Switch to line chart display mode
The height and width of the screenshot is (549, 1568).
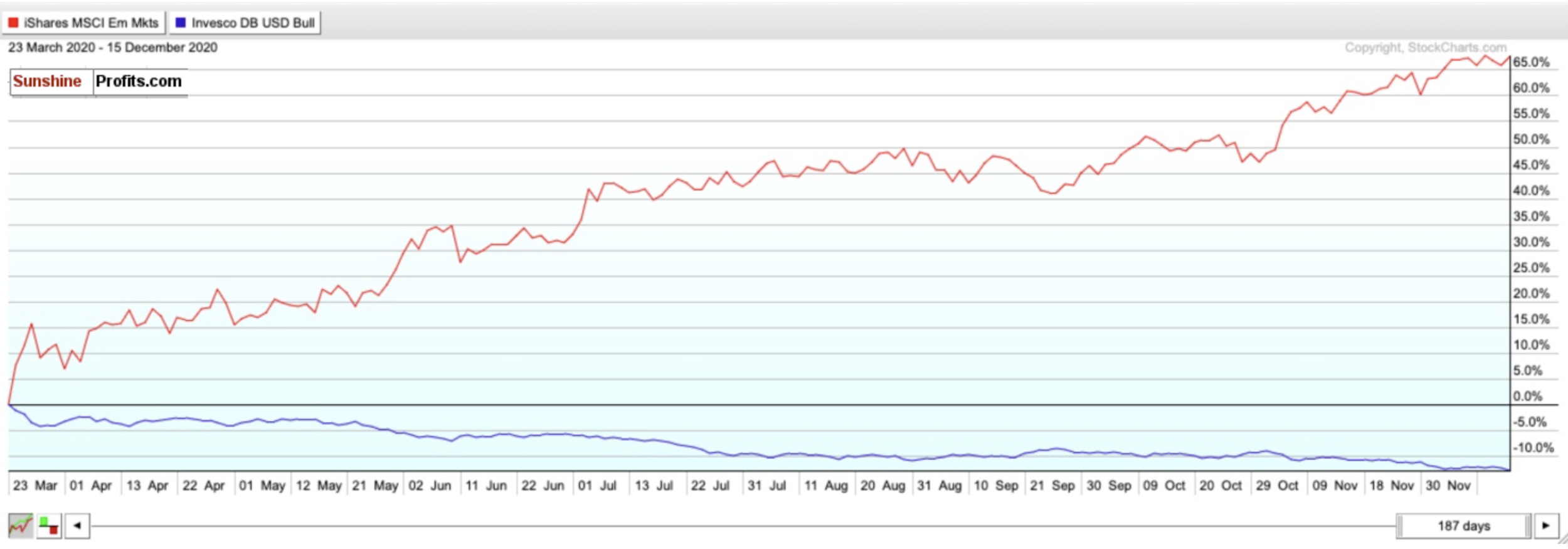[x=20, y=525]
